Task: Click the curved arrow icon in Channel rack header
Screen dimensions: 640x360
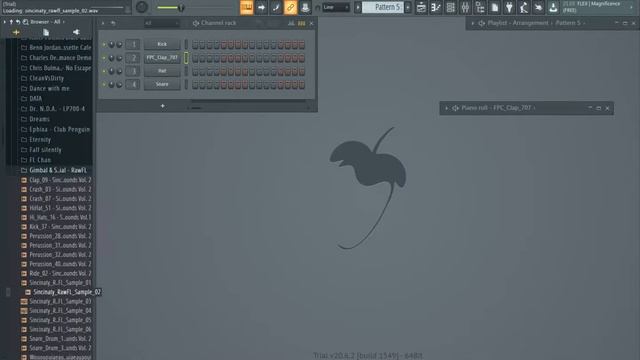Action: point(113,23)
